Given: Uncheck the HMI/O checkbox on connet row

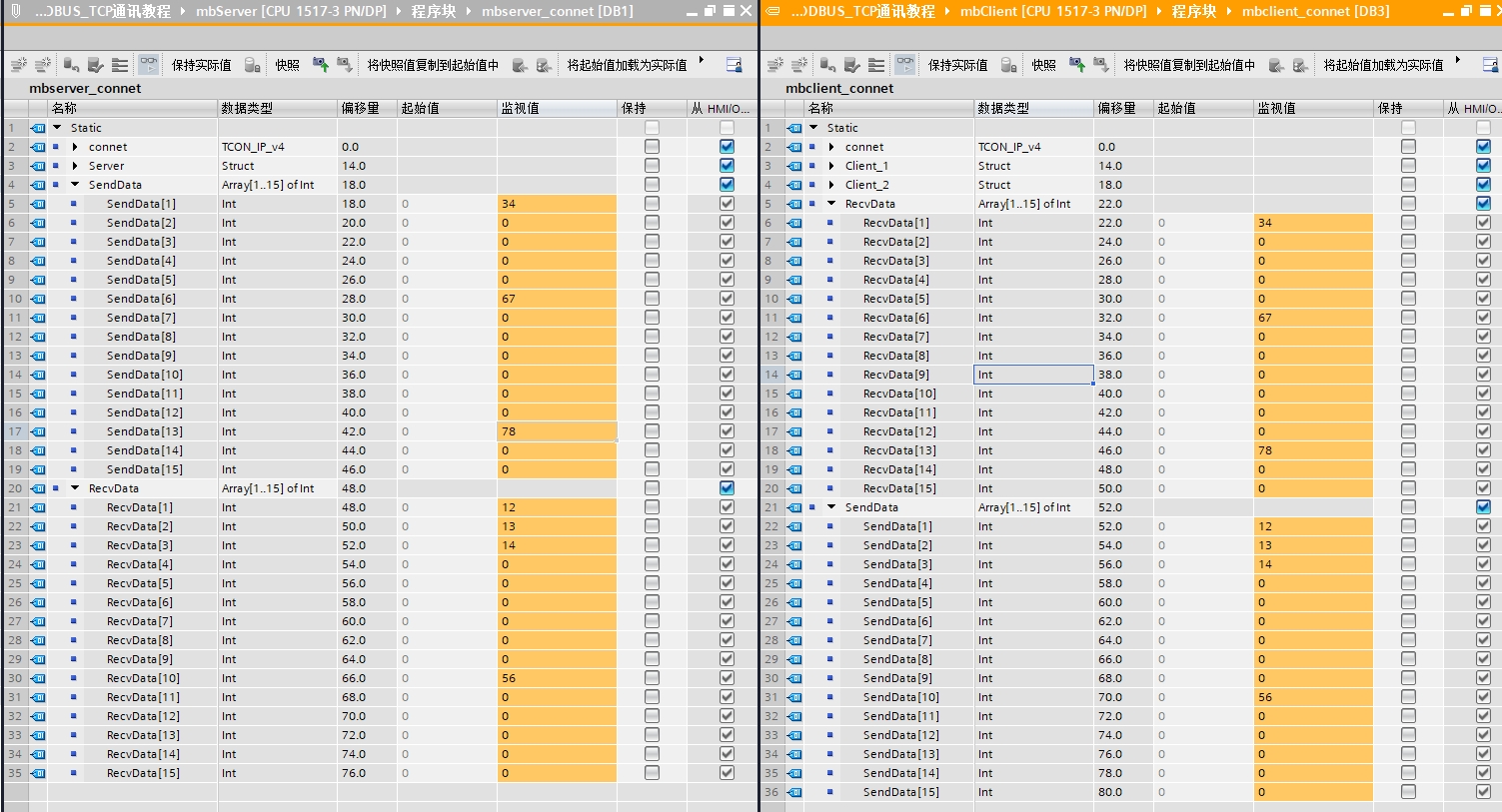Looking at the screenshot, I should tap(727, 147).
